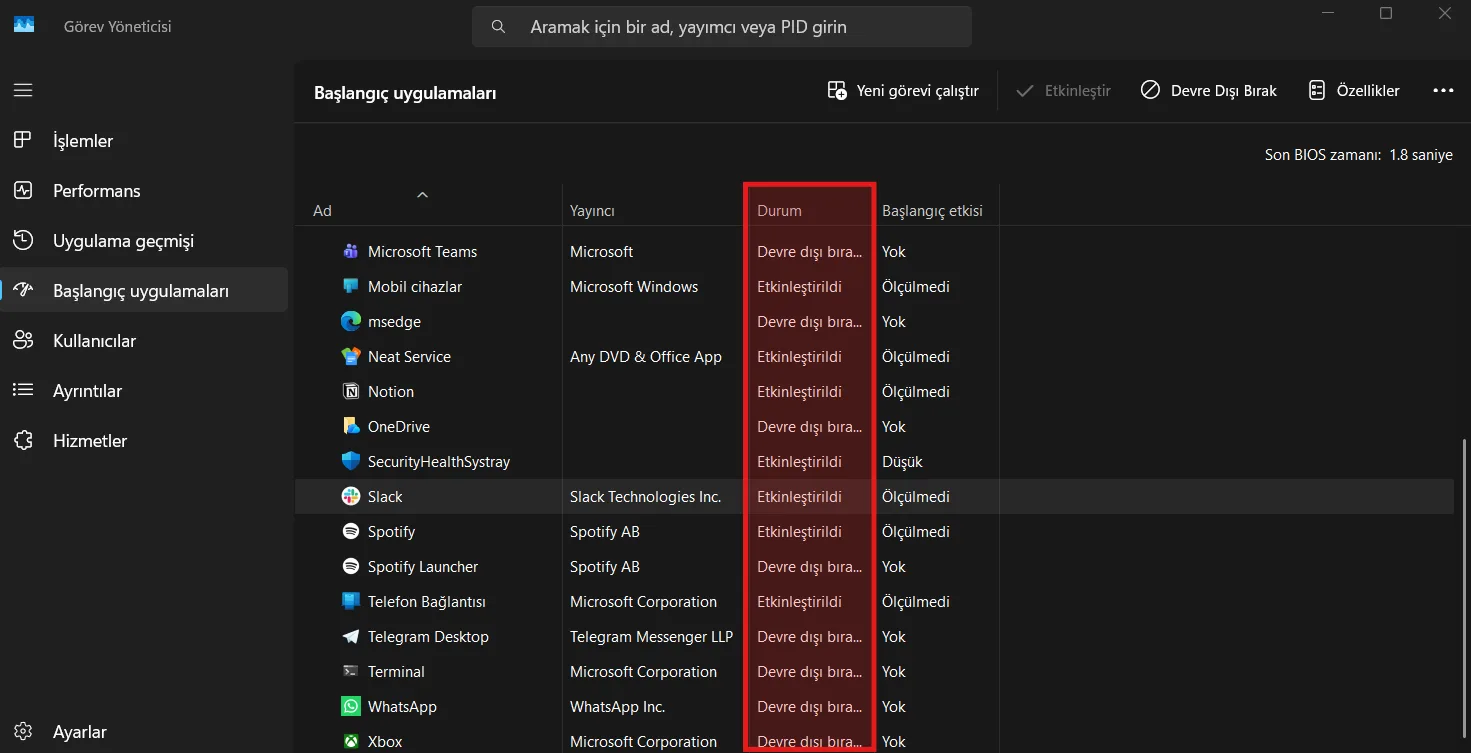Open the Performans tab
Viewport: 1471px width, 753px height.
pyautogui.click(x=96, y=191)
